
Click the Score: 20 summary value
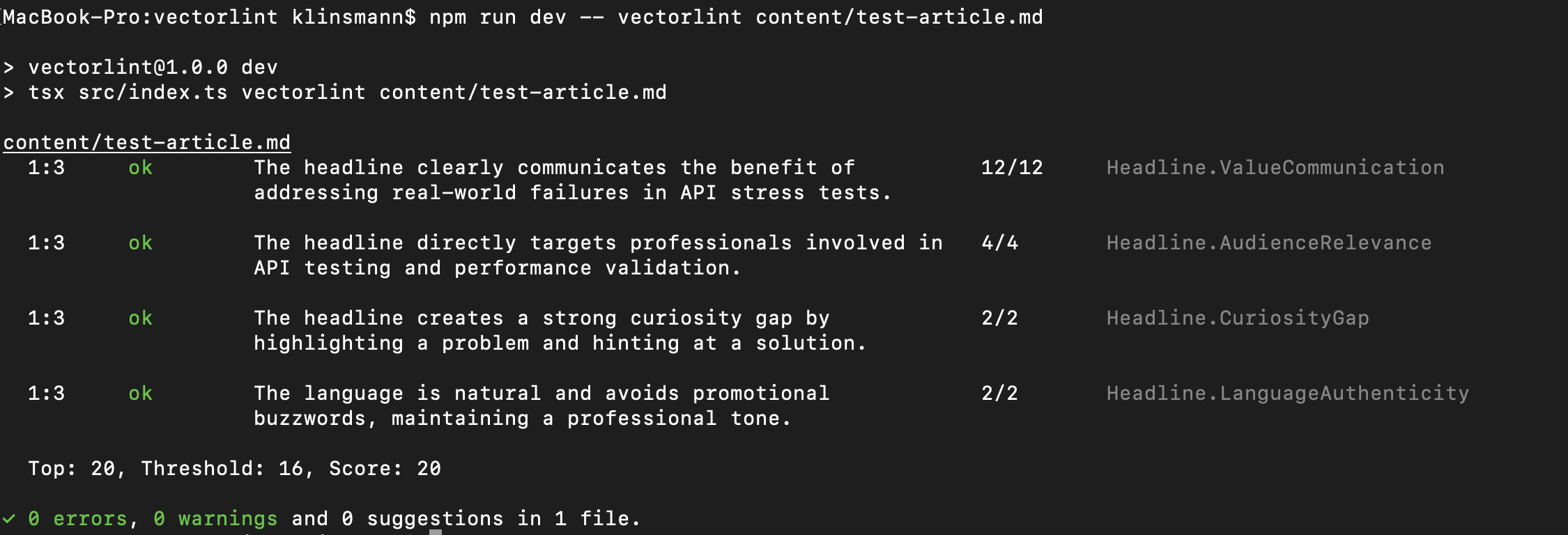point(385,469)
